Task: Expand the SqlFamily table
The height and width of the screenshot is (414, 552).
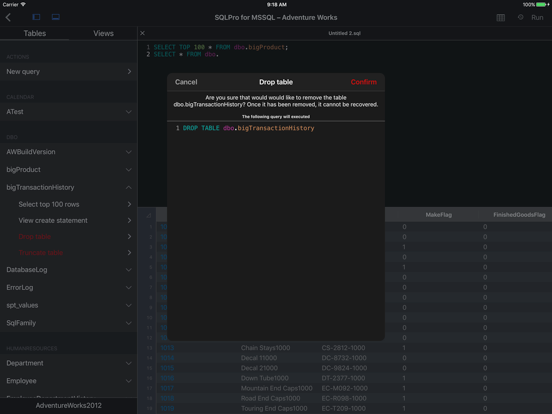Action: 69,323
